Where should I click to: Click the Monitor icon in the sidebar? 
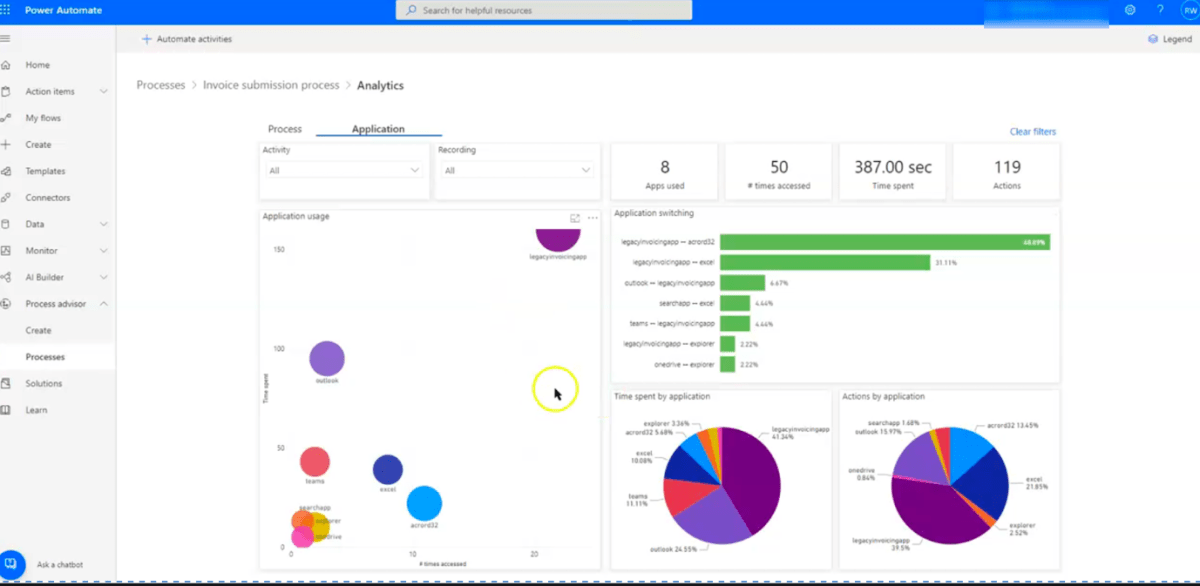coord(6,251)
